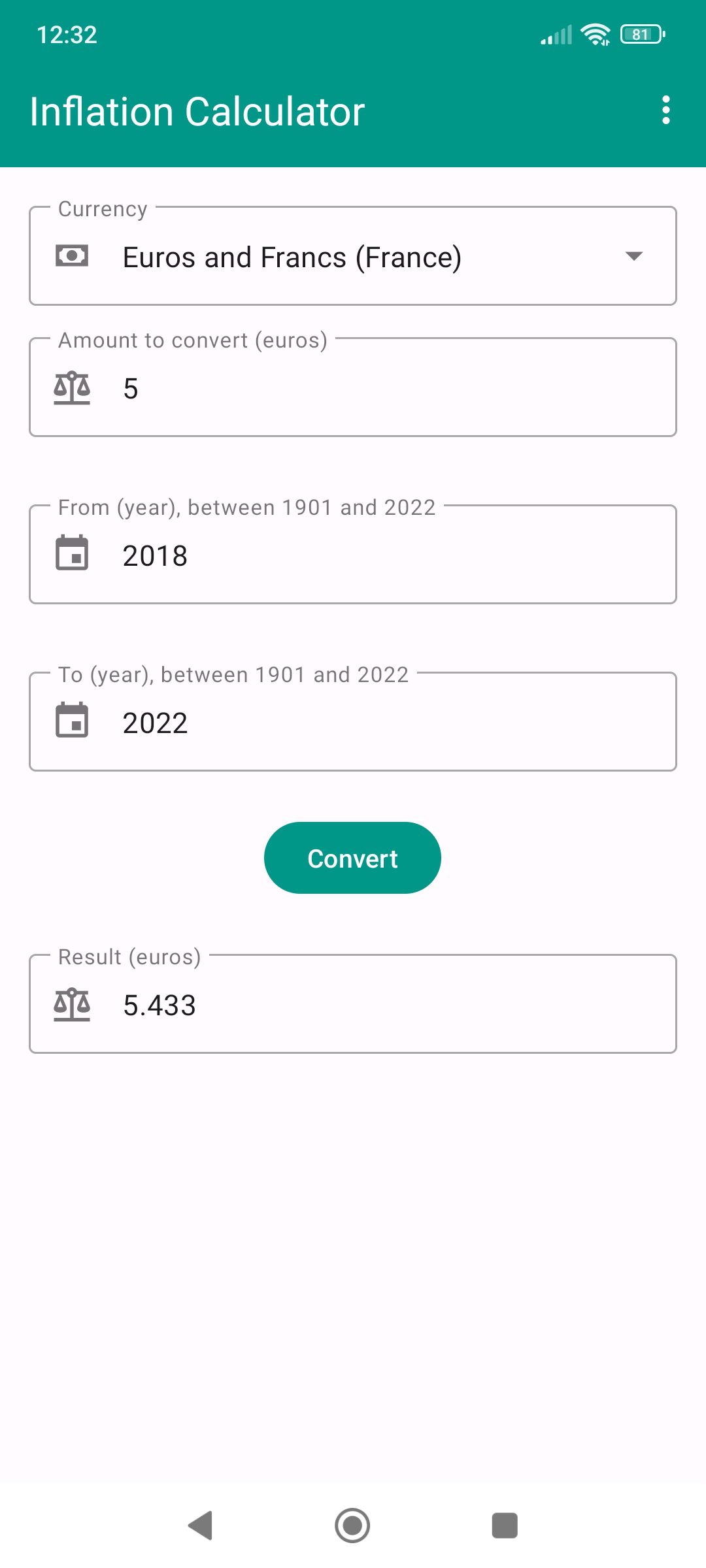Open the three-dot overflow menu
This screenshot has width=706, height=1568.
[x=665, y=110]
